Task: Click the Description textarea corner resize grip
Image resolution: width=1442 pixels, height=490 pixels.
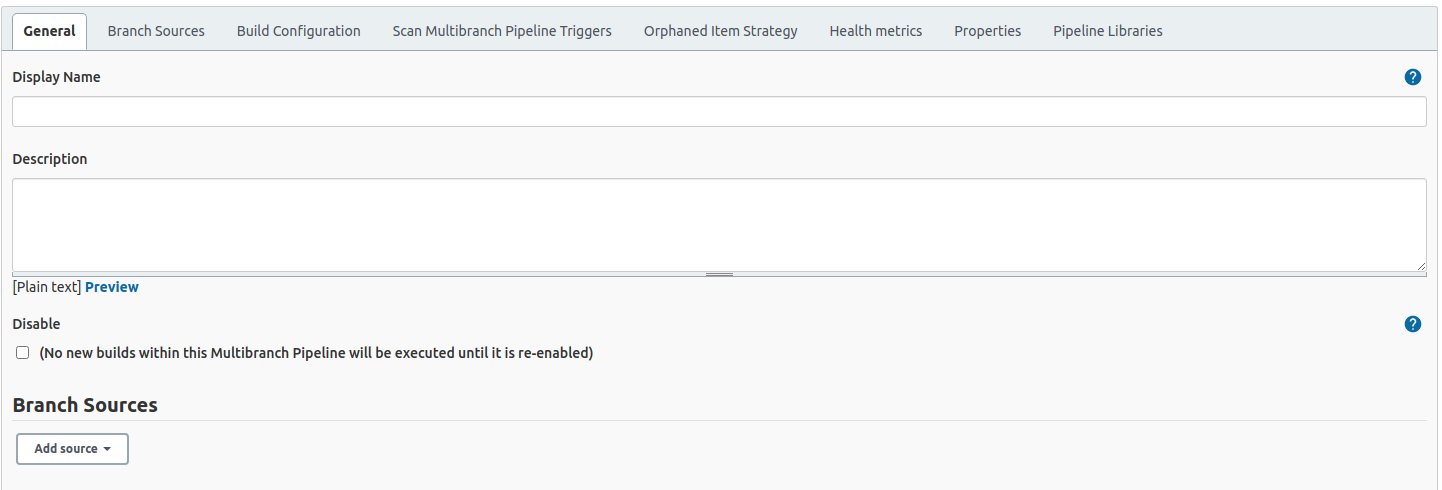Action: (x=1421, y=266)
